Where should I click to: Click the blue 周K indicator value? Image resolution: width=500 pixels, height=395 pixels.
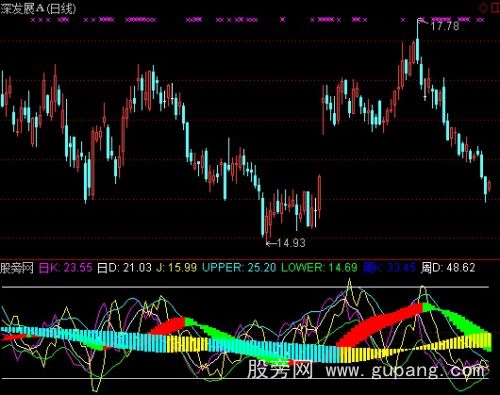tap(389, 267)
